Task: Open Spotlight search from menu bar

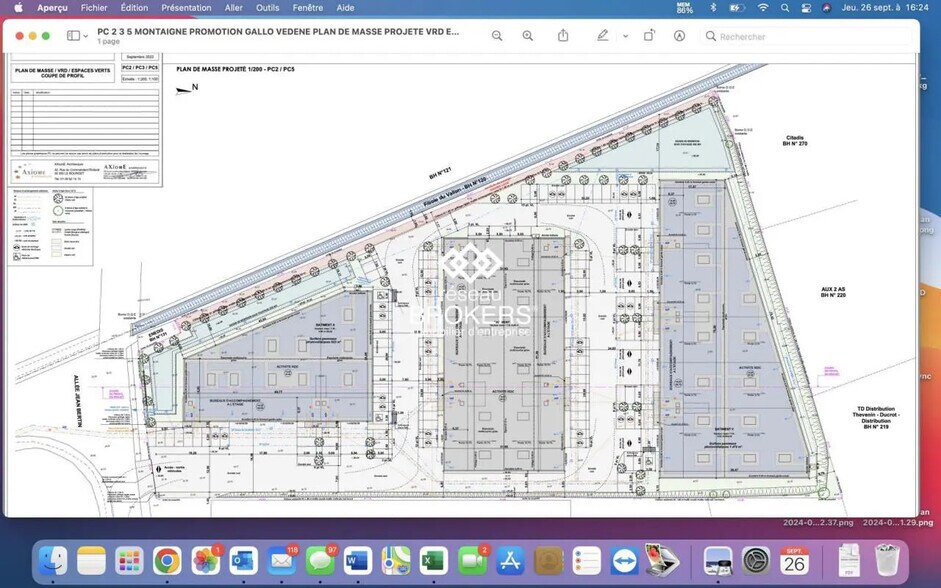Action: (786, 7)
